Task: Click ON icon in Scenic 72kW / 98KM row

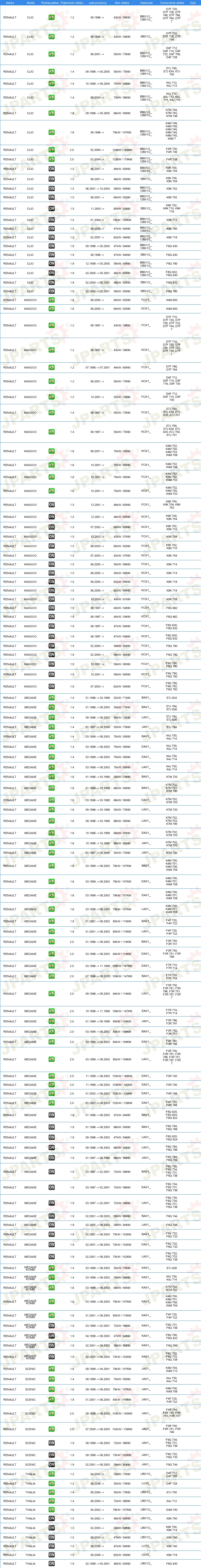Action: [51, 1443]
